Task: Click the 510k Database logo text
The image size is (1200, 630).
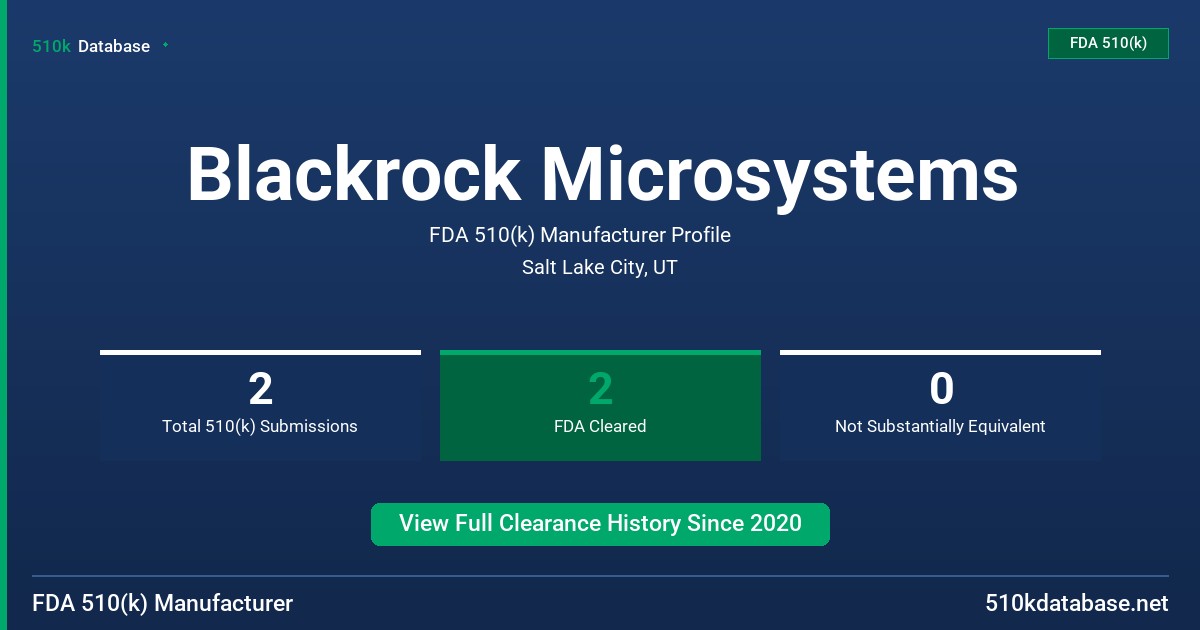Action: pyautogui.click(x=91, y=46)
